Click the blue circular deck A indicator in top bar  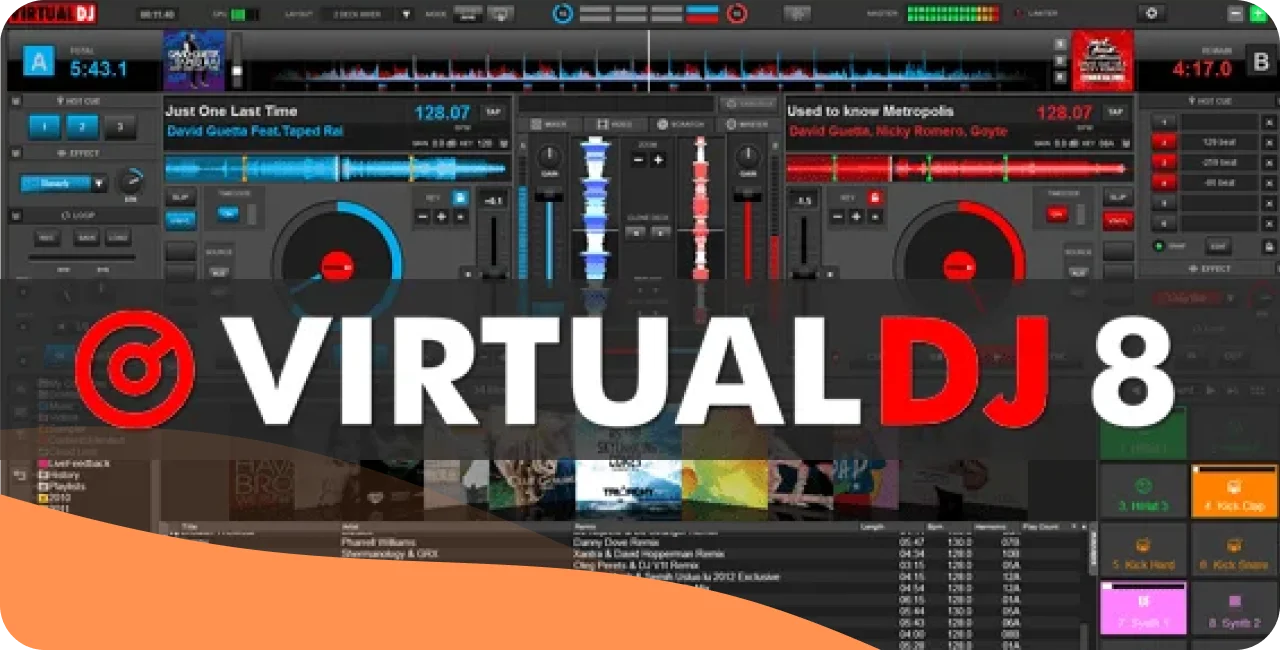click(x=562, y=14)
